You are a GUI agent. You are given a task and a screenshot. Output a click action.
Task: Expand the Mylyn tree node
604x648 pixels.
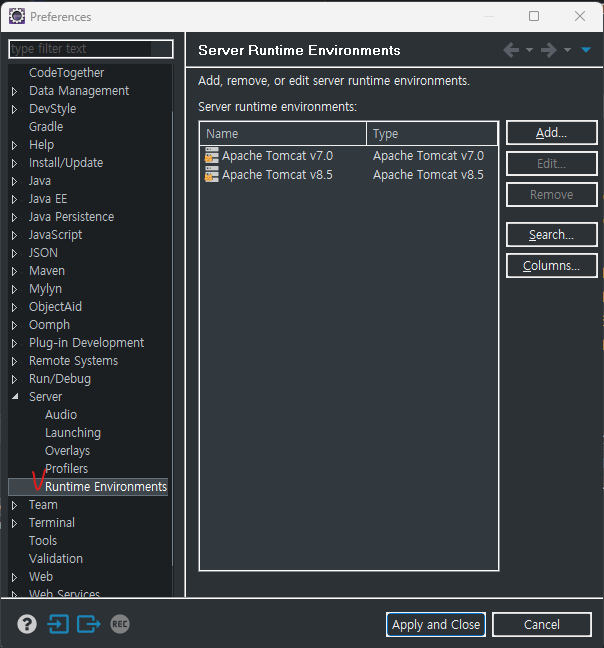14,289
